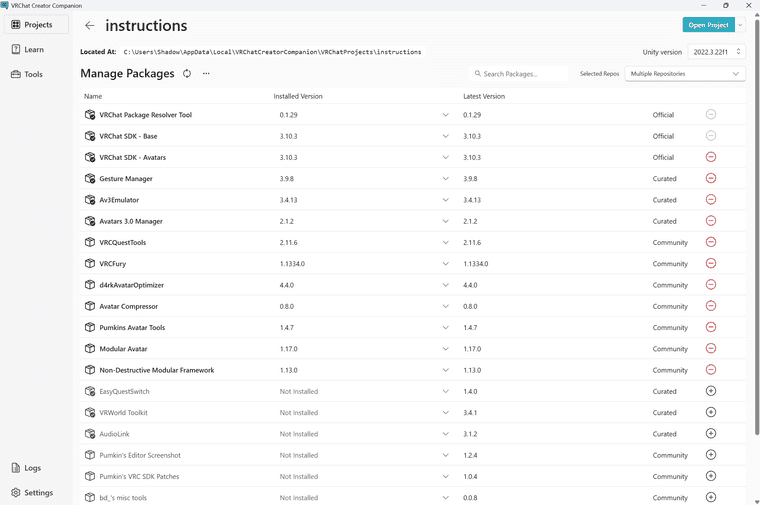This screenshot has width=760, height=505.
Task: Remove the Av3Emulator package
Action: pyautogui.click(x=711, y=200)
